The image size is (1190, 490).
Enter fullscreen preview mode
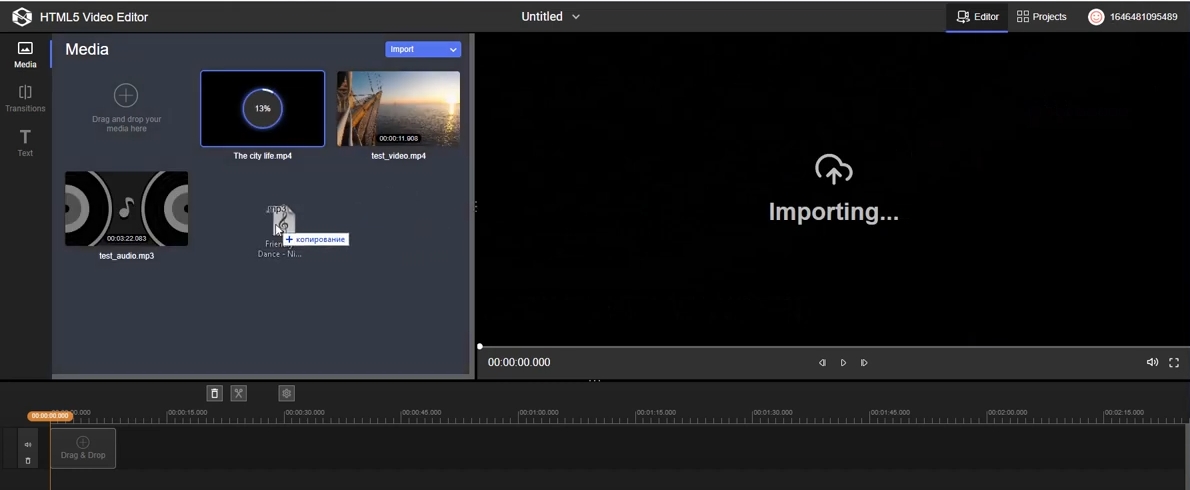(1174, 363)
